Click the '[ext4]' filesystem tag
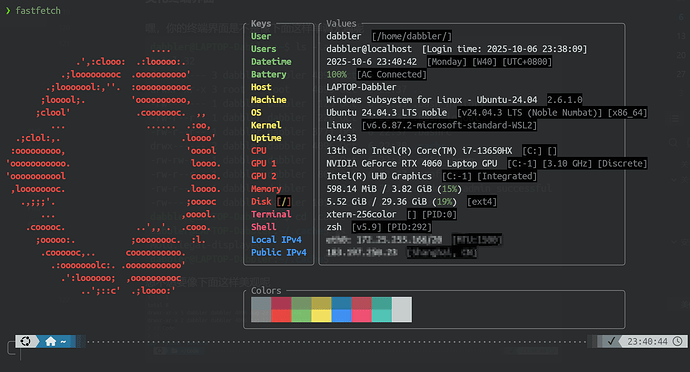The image size is (690, 372). (482, 202)
